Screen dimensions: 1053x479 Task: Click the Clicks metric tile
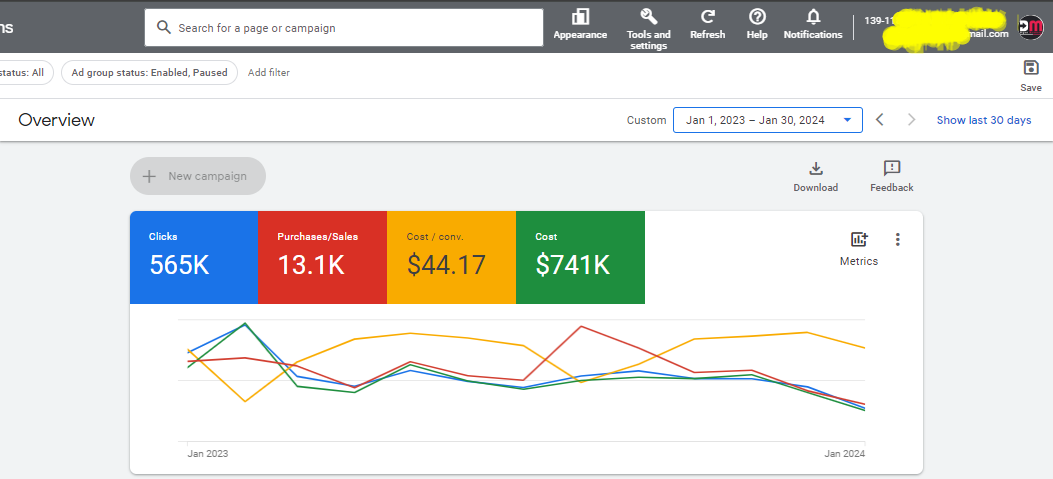[x=193, y=257]
